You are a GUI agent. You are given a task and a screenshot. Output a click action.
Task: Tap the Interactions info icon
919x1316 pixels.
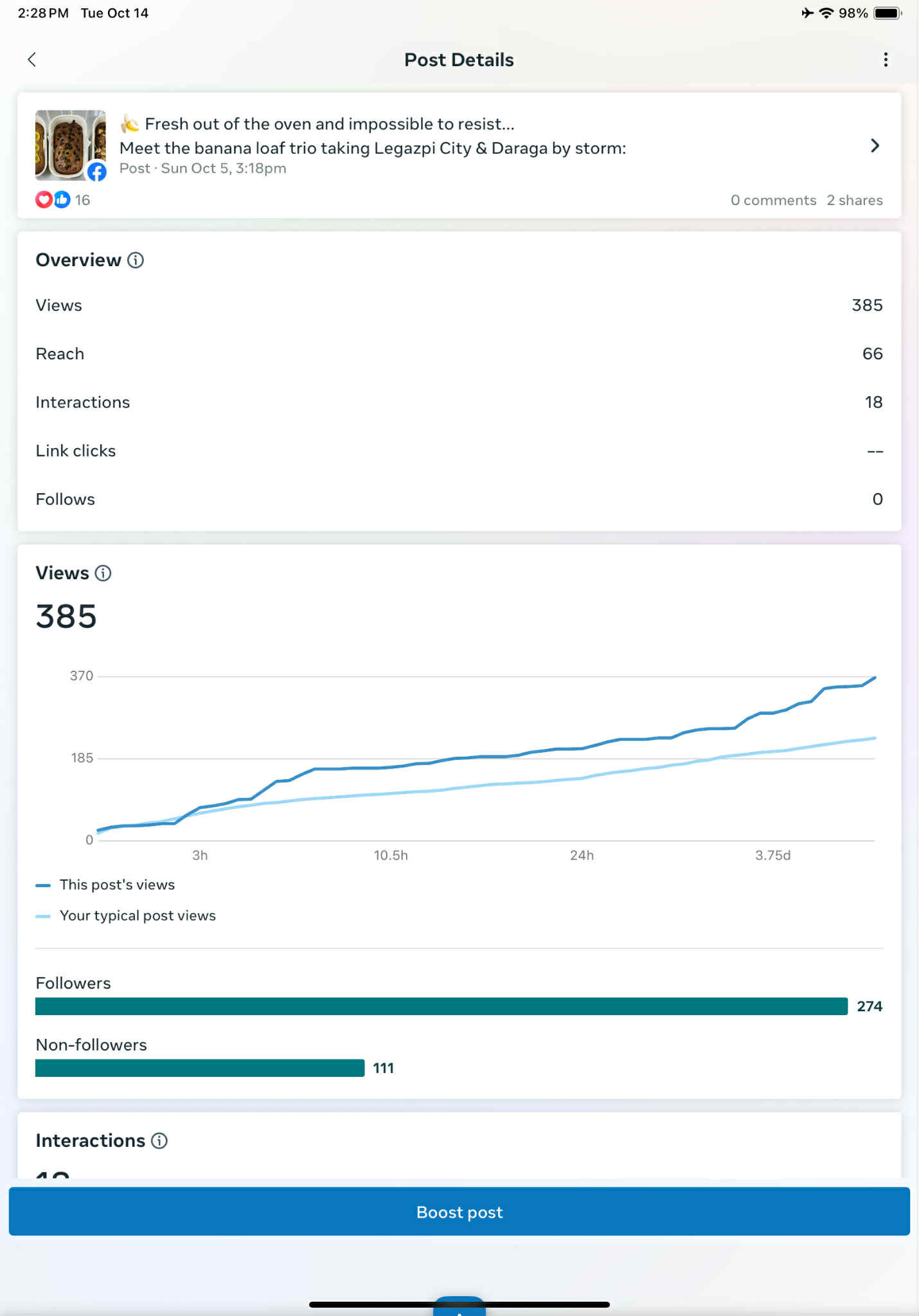click(159, 1141)
